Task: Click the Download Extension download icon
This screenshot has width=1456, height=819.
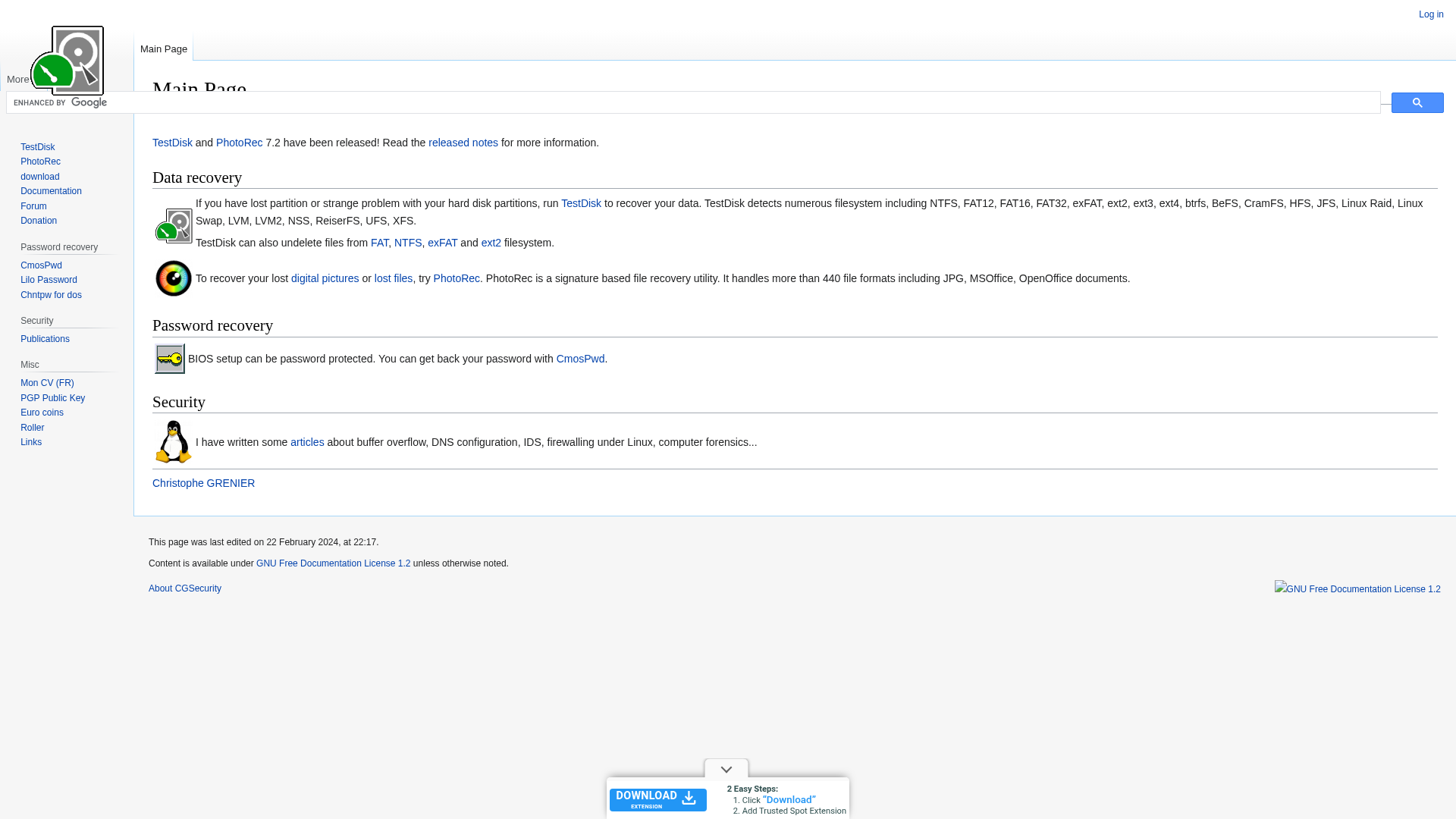Action: (689, 799)
